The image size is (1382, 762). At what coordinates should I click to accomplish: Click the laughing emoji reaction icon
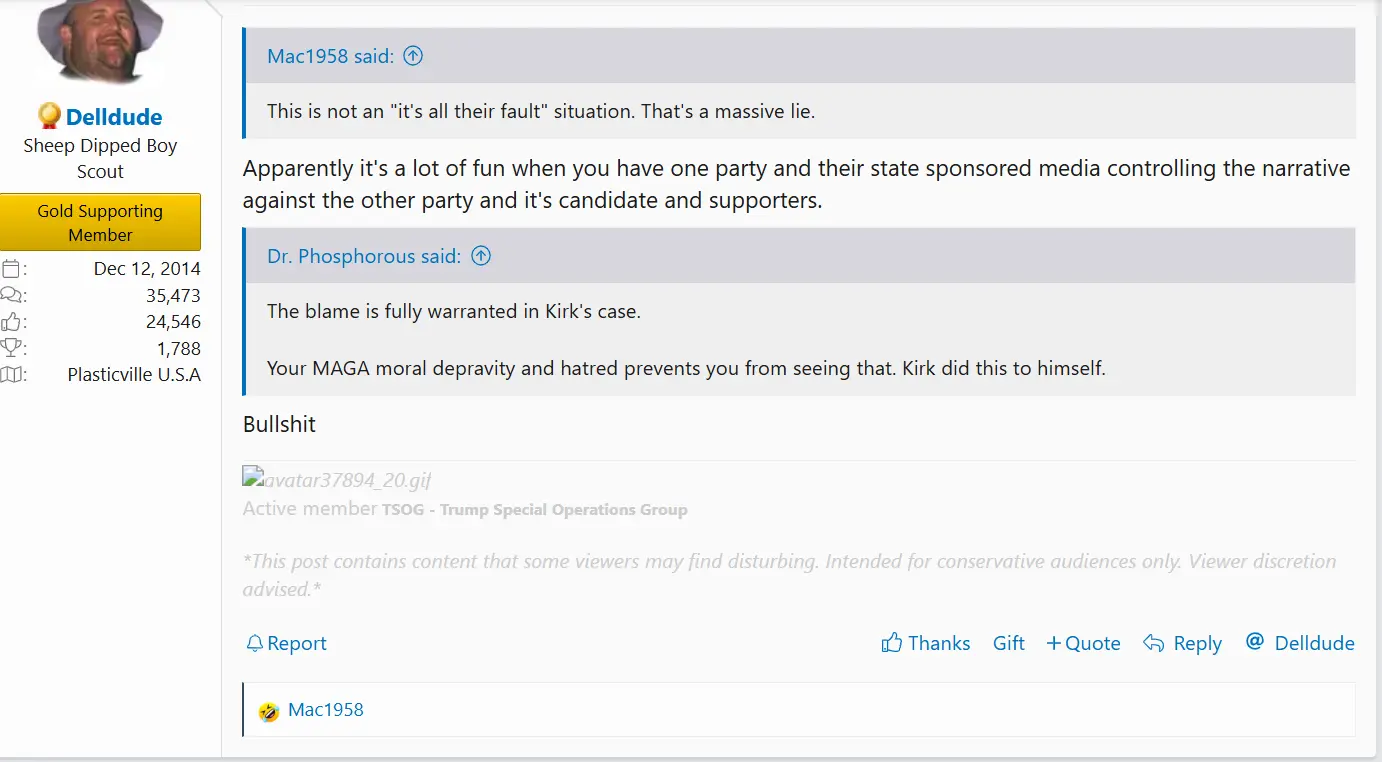tap(268, 711)
